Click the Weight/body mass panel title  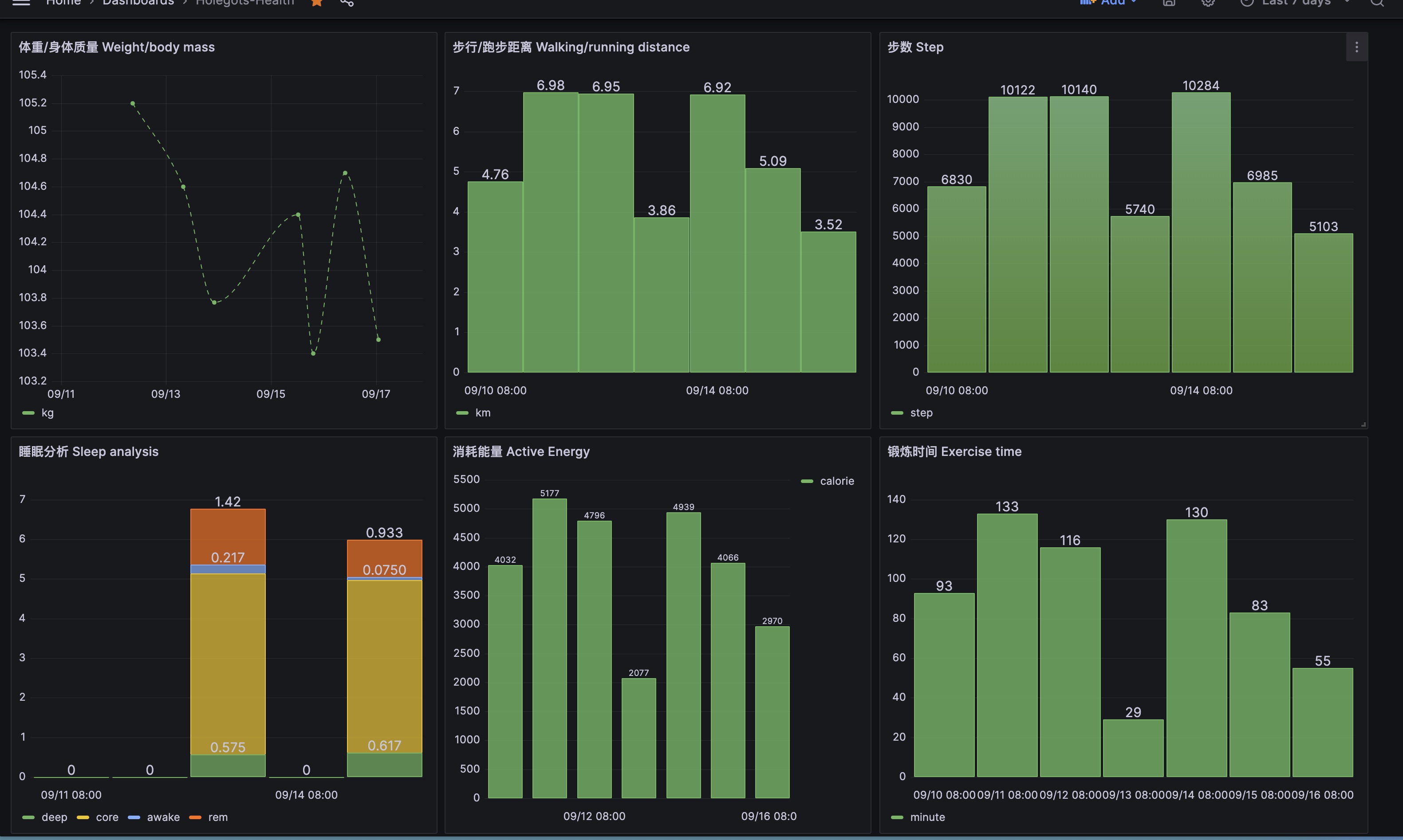coord(117,47)
